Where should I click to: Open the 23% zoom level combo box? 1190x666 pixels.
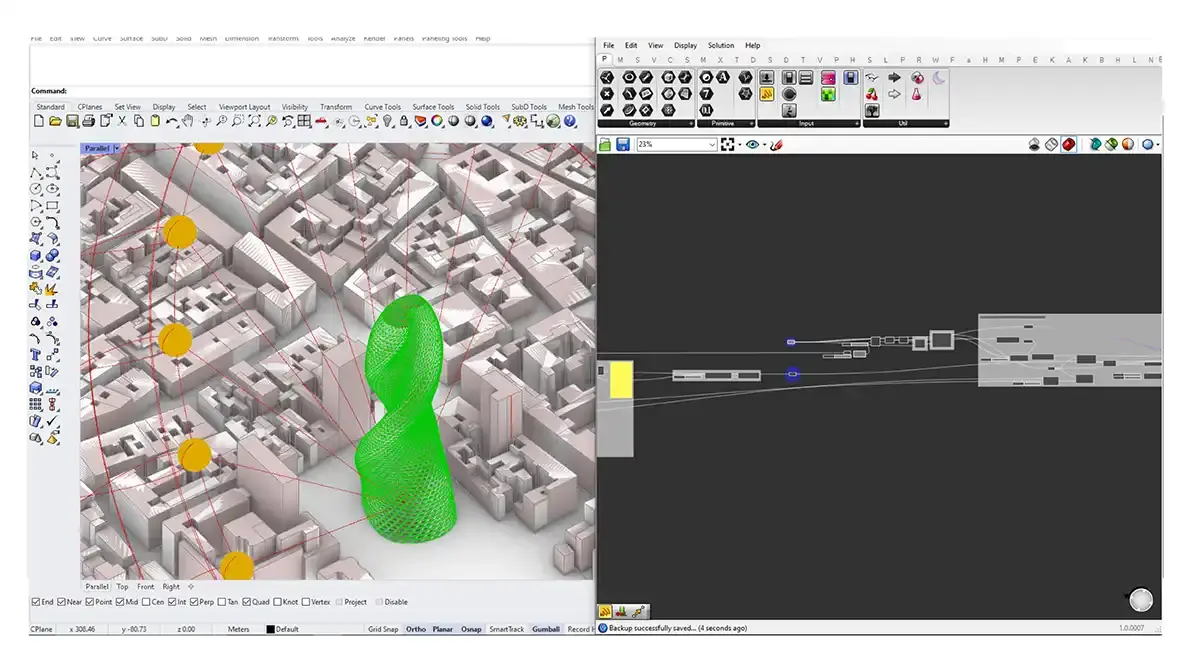pyautogui.click(x=677, y=144)
